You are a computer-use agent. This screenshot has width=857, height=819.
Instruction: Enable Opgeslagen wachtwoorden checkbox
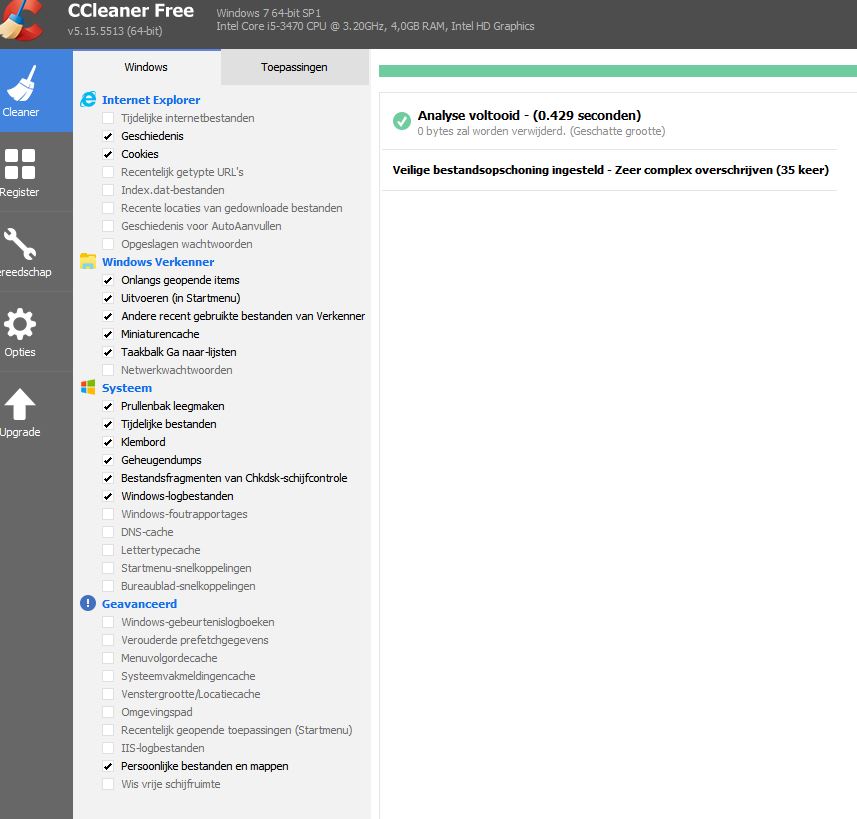(x=108, y=244)
